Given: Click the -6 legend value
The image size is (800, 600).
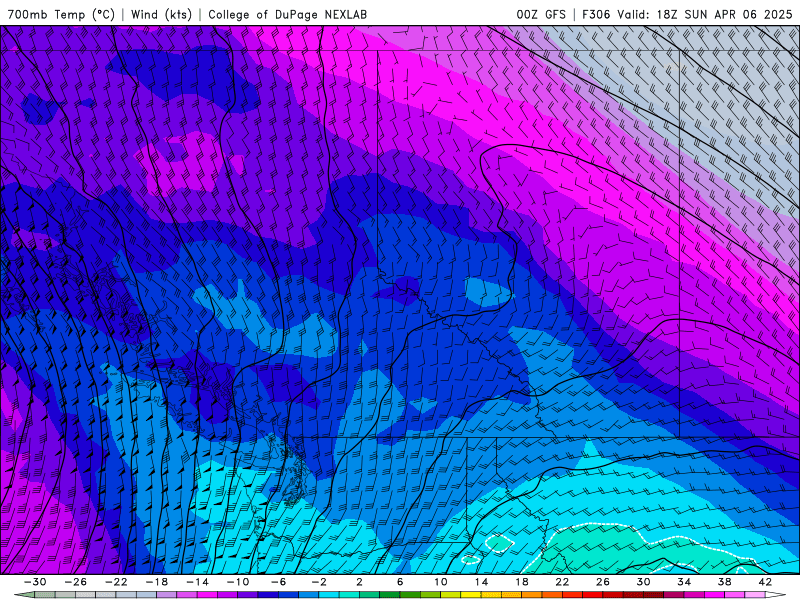Looking at the screenshot, I should point(279,582).
